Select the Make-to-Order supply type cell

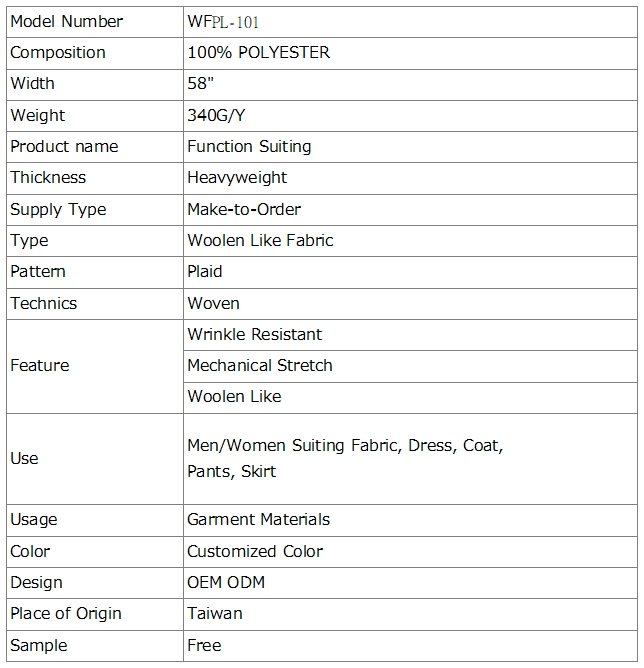(410, 210)
